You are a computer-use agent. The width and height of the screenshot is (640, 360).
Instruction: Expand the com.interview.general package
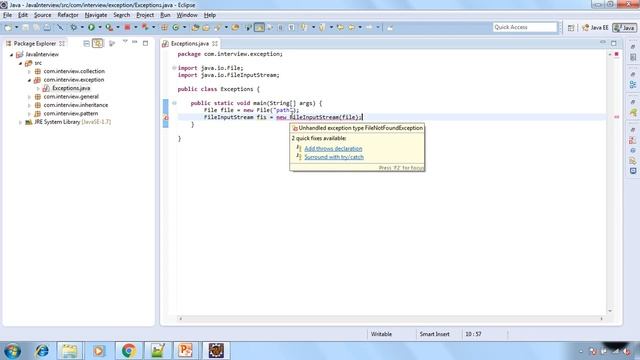pyautogui.click(x=29, y=97)
